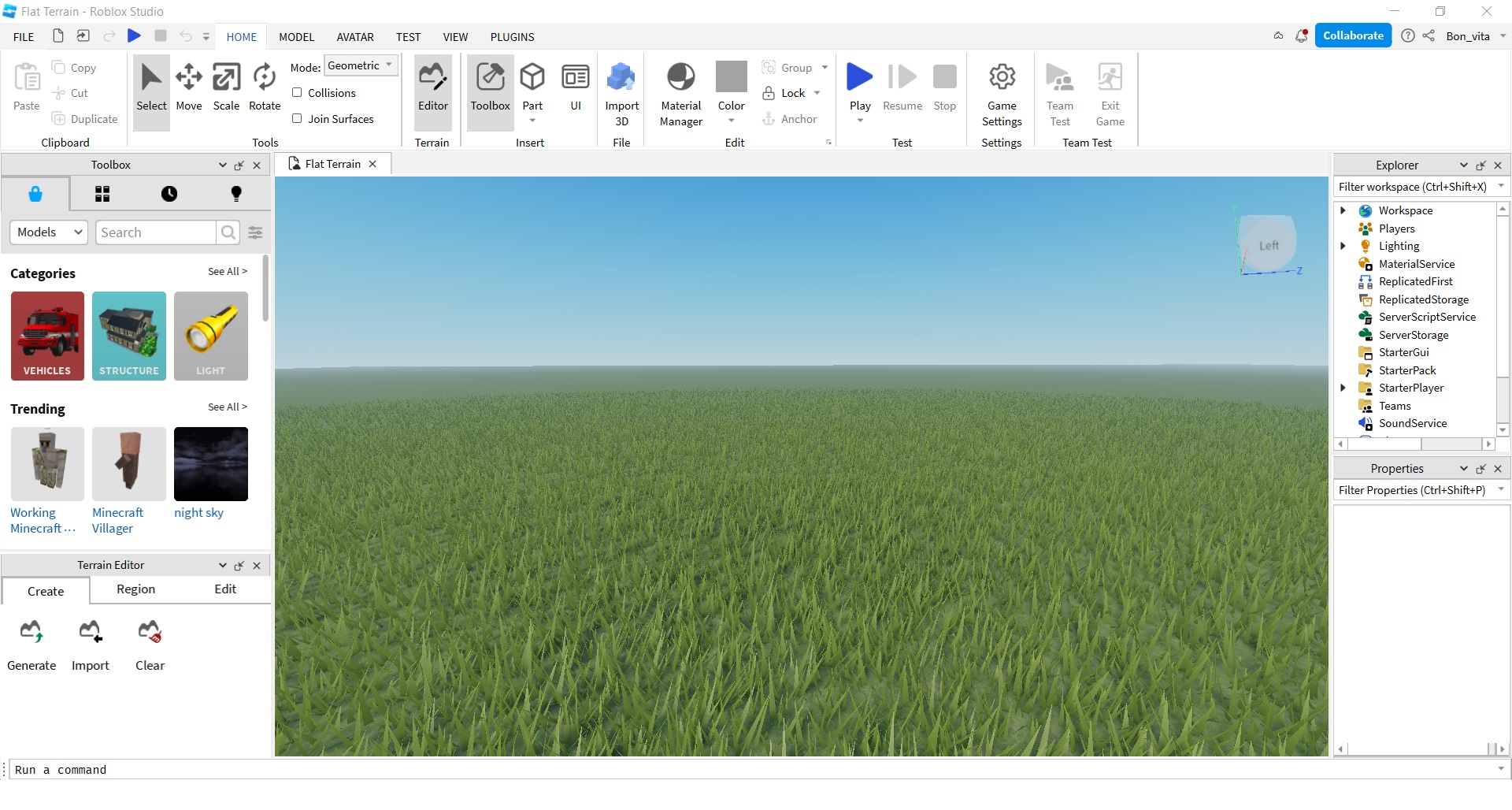Click the Toolbox search field
The height and width of the screenshot is (810, 1512).
point(156,232)
